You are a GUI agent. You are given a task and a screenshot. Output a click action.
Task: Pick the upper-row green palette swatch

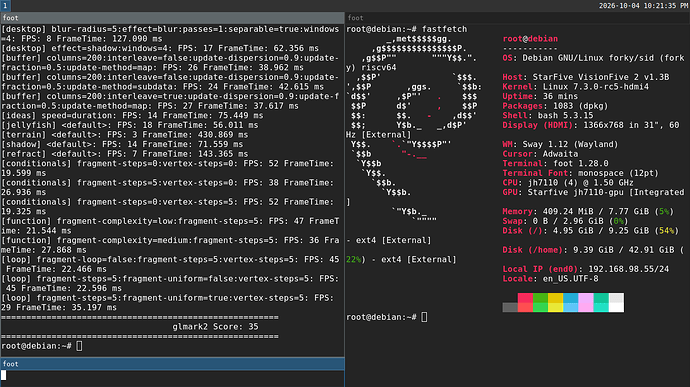[x=540, y=298]
